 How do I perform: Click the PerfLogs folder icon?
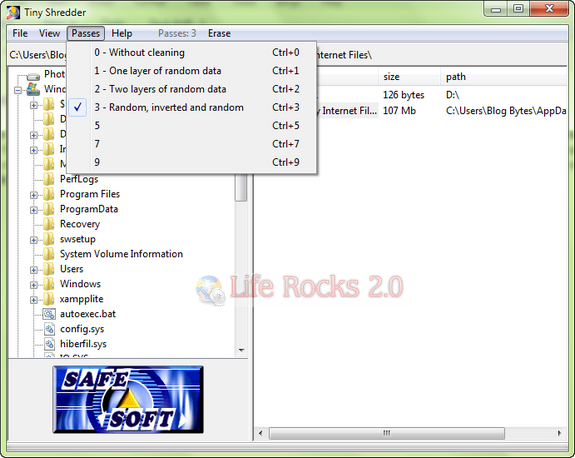(x=48, y=179)
